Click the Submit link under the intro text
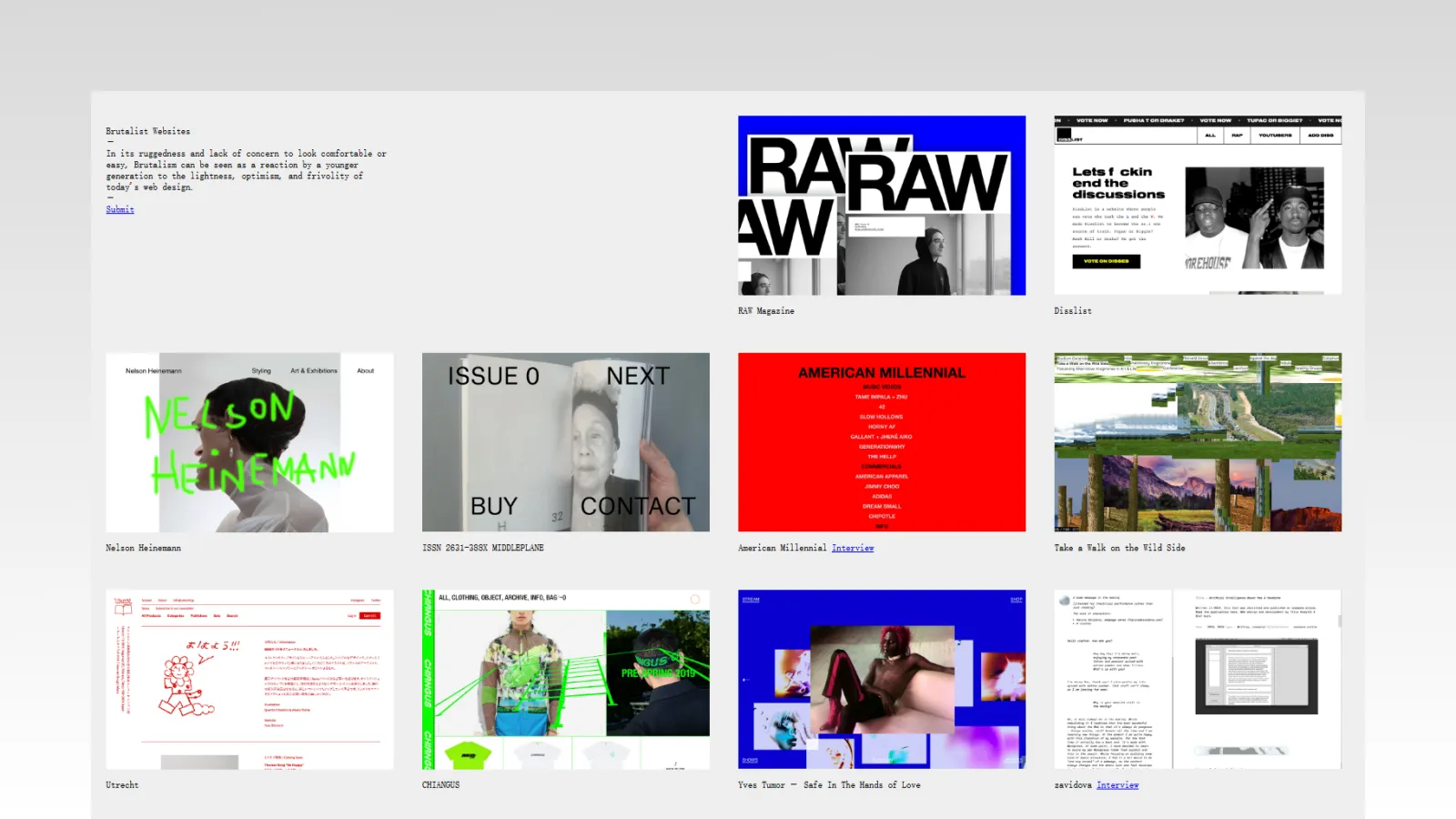Viewport: 1456px width, 819px height. [119, 209]
